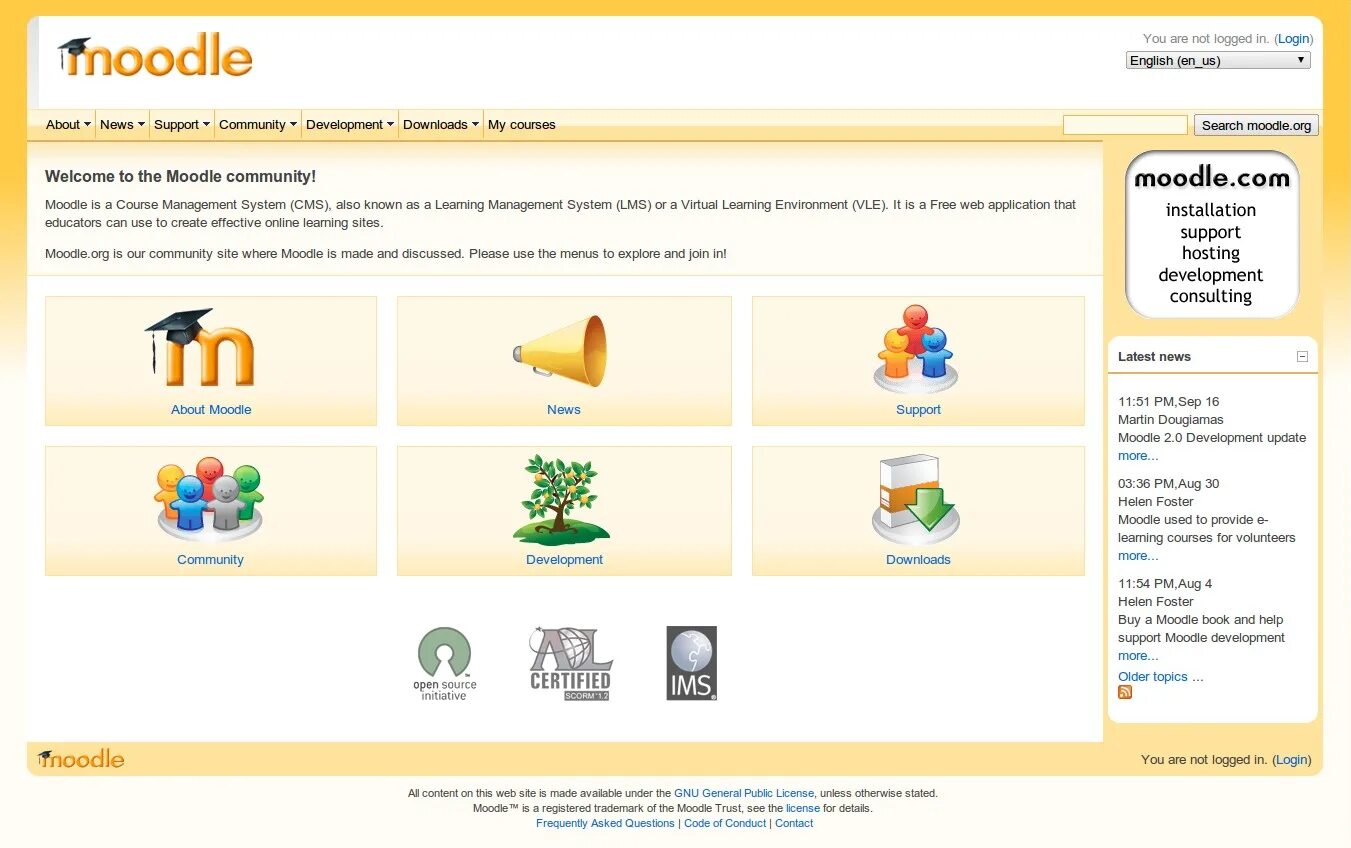Click the Search moodle.org button

pos(1256,125)
